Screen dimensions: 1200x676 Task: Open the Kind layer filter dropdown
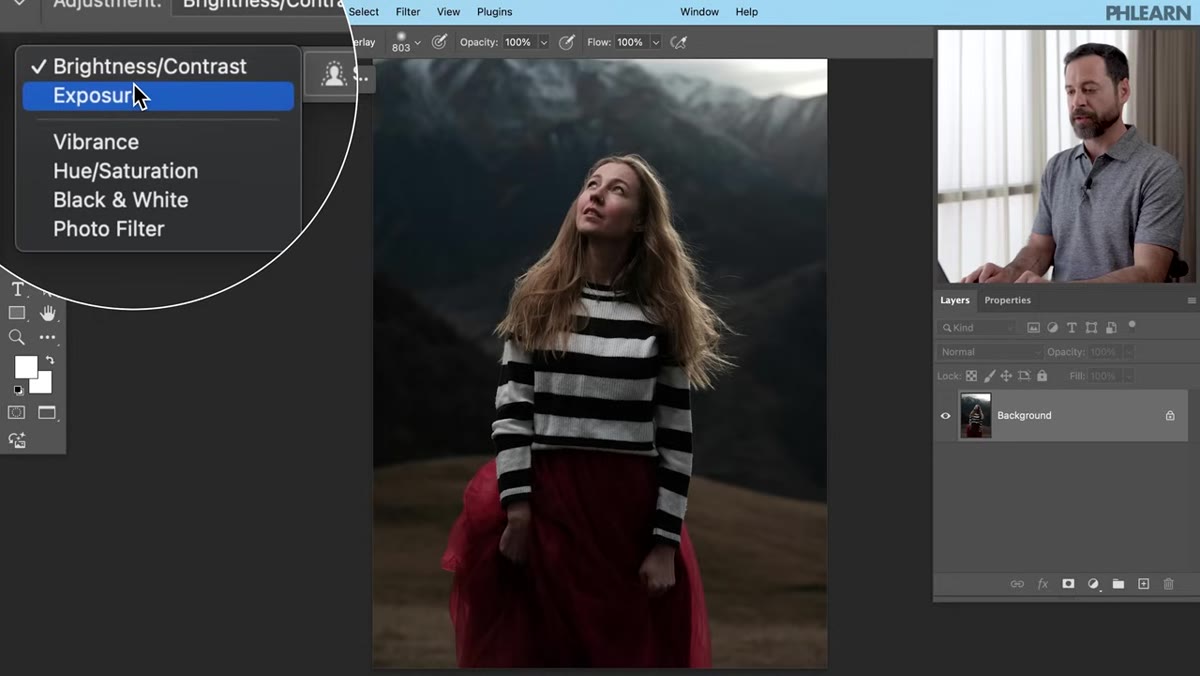click(977, 327)
